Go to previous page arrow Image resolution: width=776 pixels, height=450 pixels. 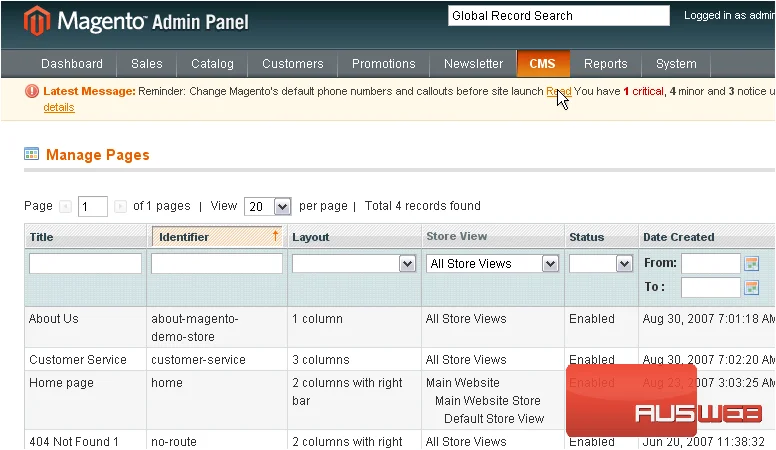click(65, 206)
